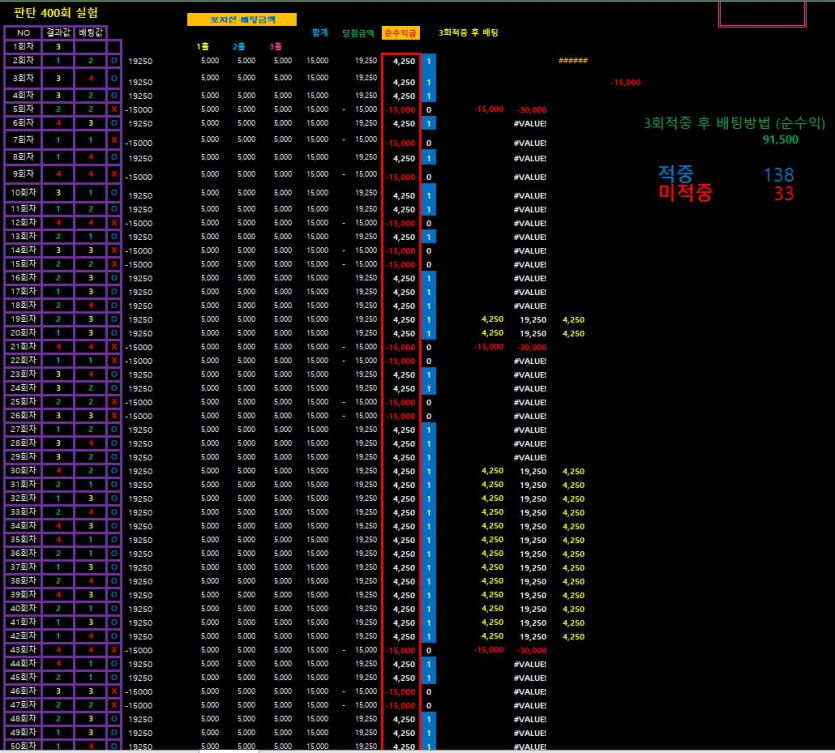835x753 pixels.
Task: Select the 18회차 row label
Action: coord(23,305)
